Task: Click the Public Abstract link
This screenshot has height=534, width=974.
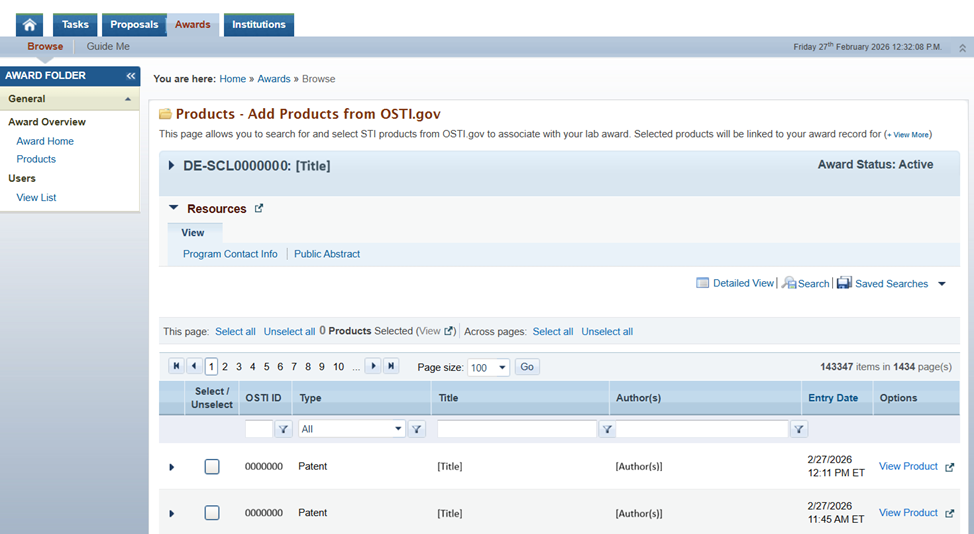Action: [327, 254]
